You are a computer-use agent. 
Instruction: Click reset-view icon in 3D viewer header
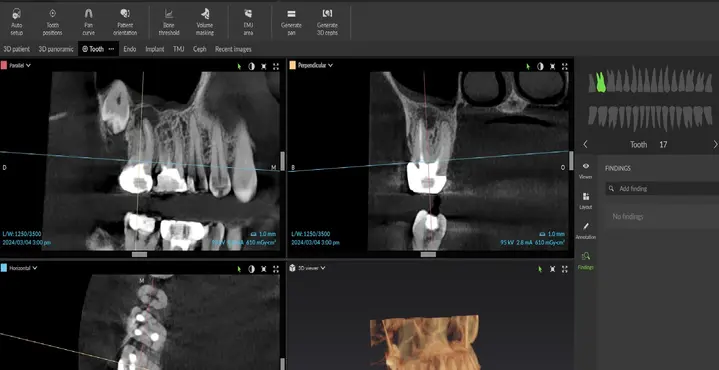(x=553, y=269)
